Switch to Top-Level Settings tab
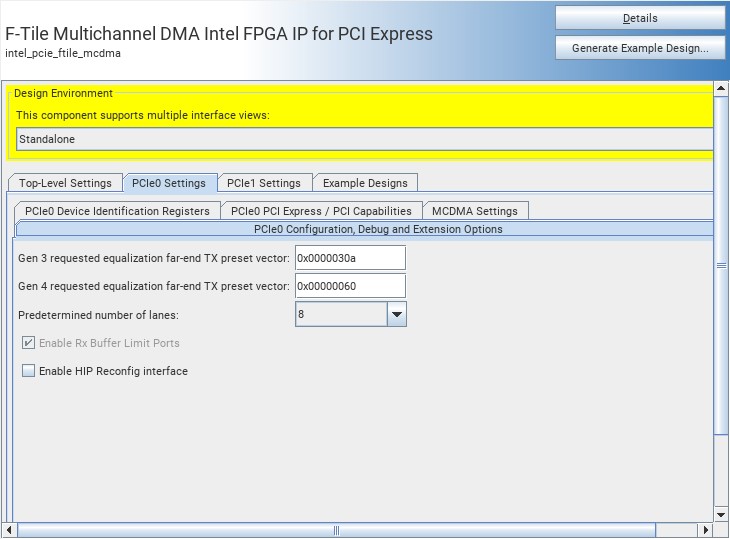The height and width of the screenshot is (539, 730). pos(65,183)
